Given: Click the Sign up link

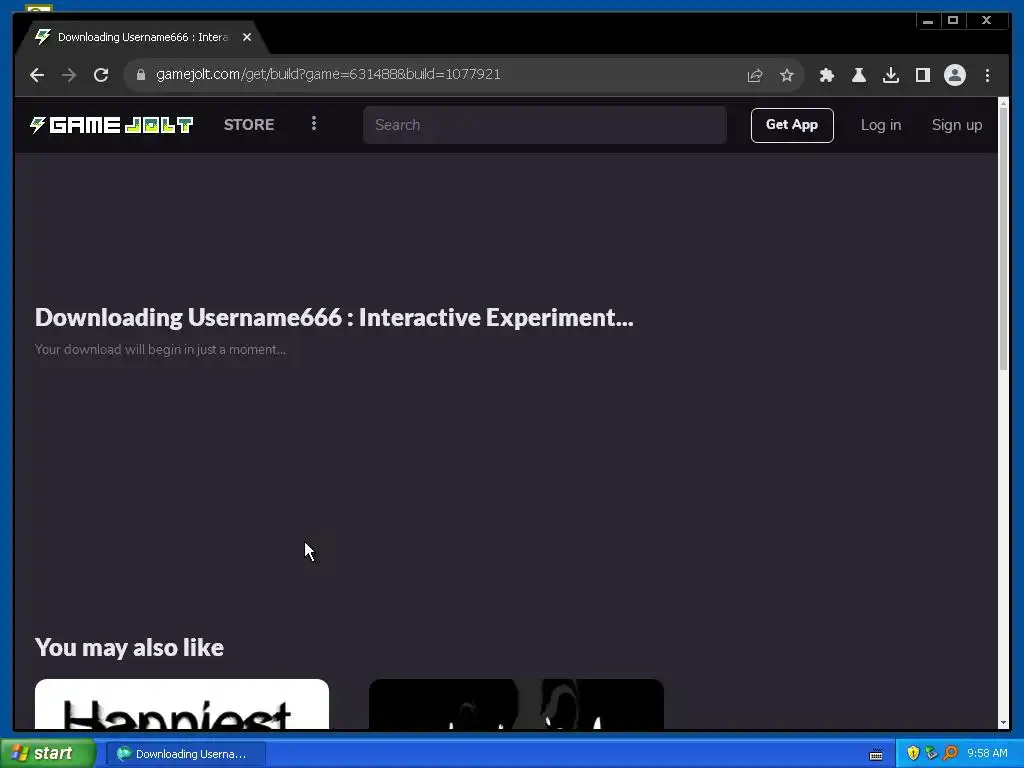Looking at the screenshot, I should click(957, 125).
